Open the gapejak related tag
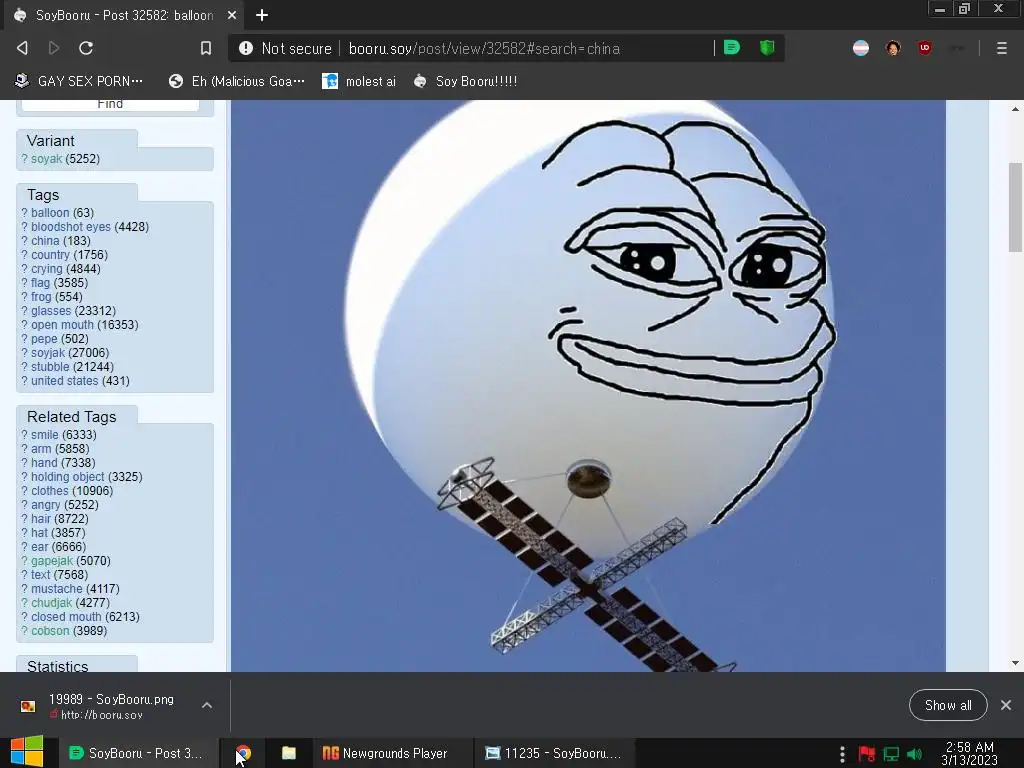 point(52,561)
